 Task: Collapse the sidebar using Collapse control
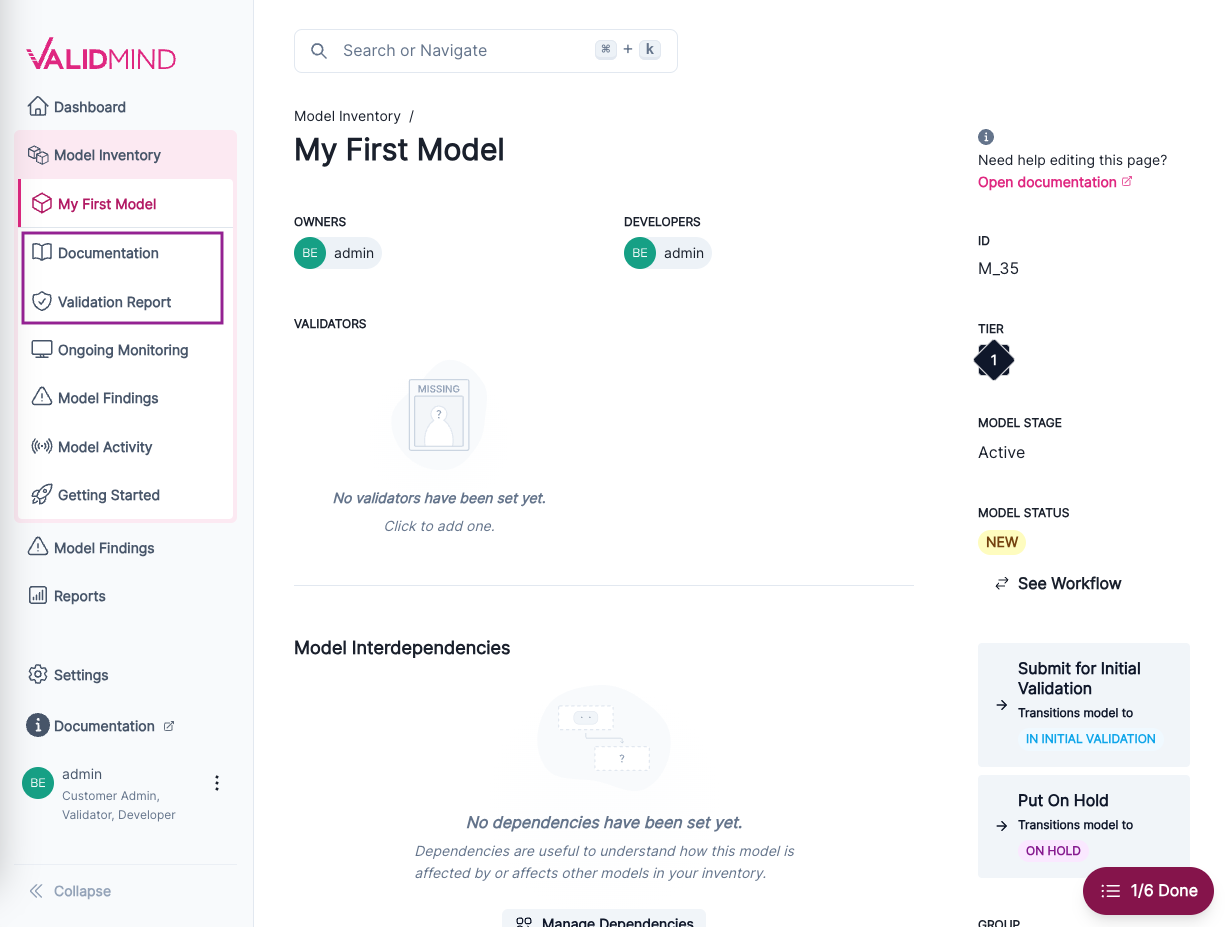pyautogui.click(x=69, y=891)
